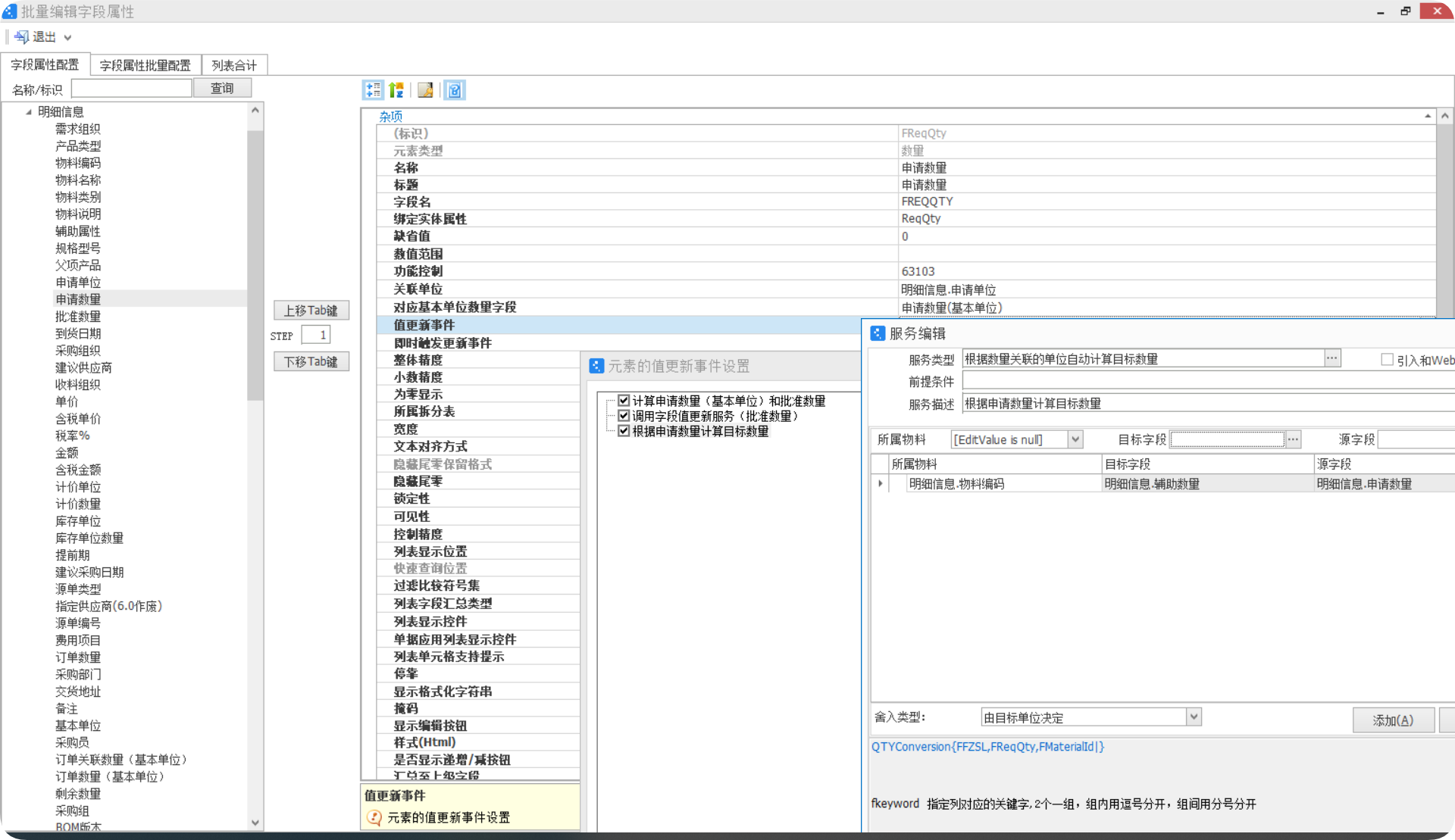Select the 即时触发更新事件 property row
The image size is (1455, 840).
[x=618, y=343]
